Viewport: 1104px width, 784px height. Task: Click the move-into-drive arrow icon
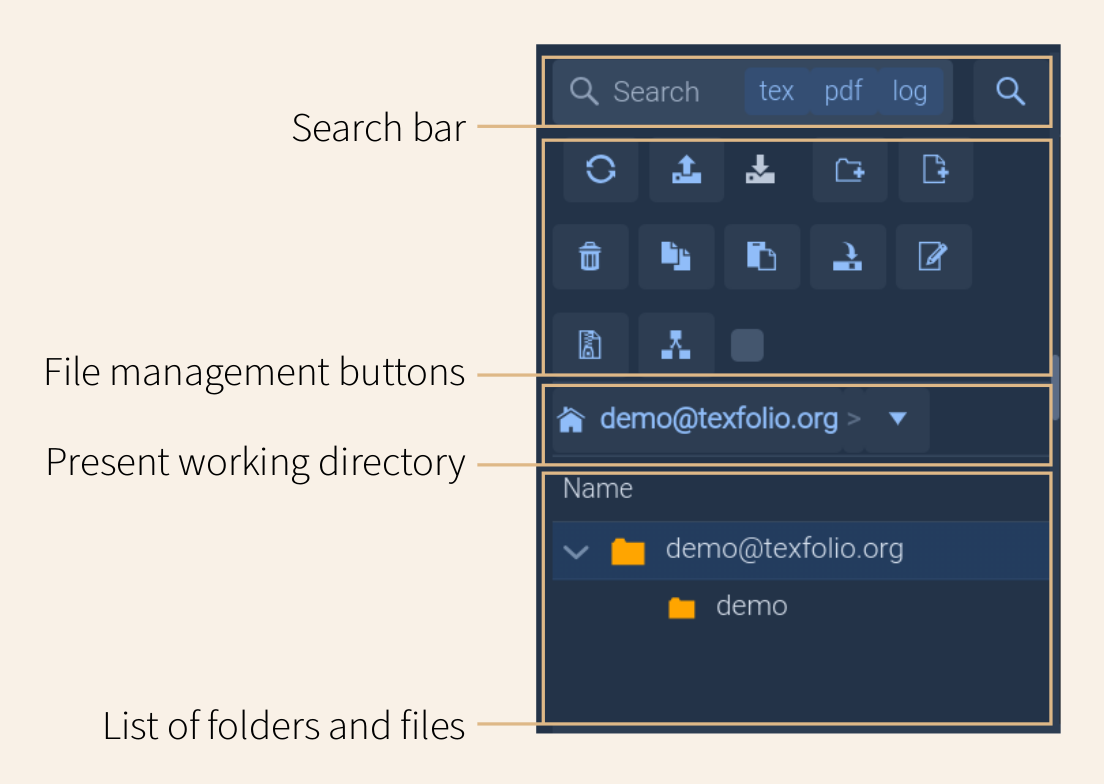[848, 257]
